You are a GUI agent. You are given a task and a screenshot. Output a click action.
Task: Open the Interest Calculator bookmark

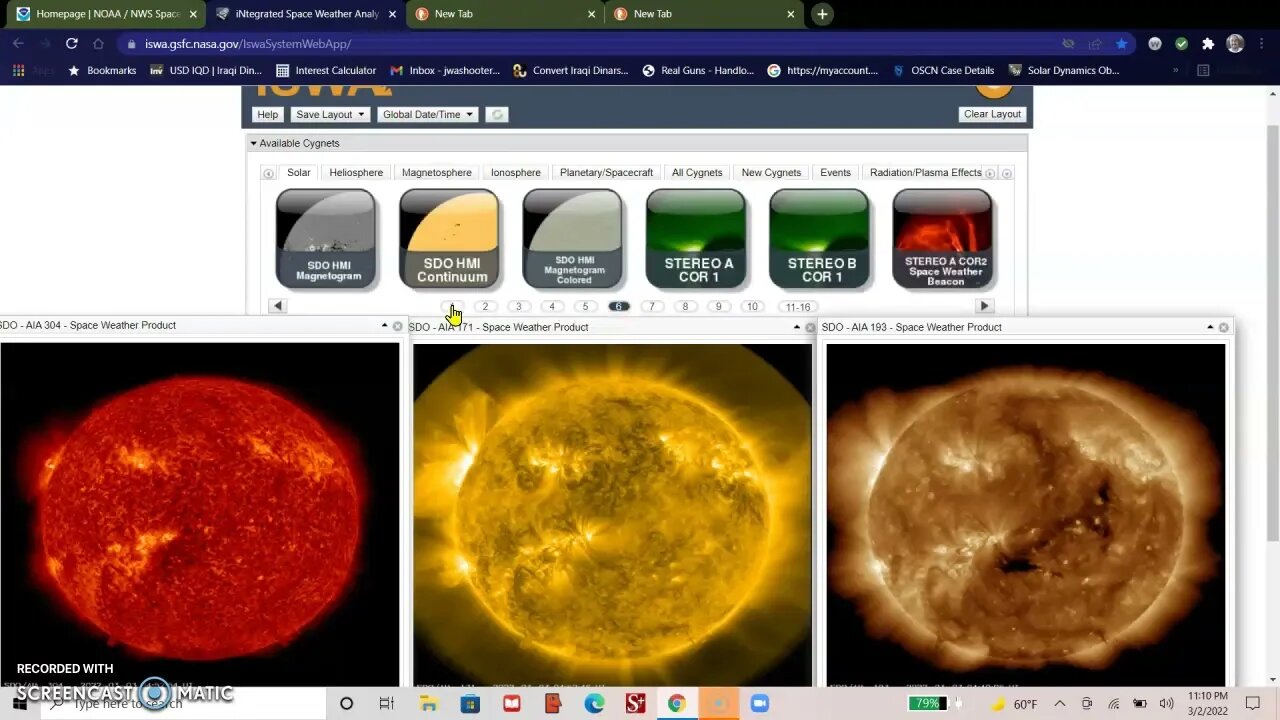pos(325,70)
